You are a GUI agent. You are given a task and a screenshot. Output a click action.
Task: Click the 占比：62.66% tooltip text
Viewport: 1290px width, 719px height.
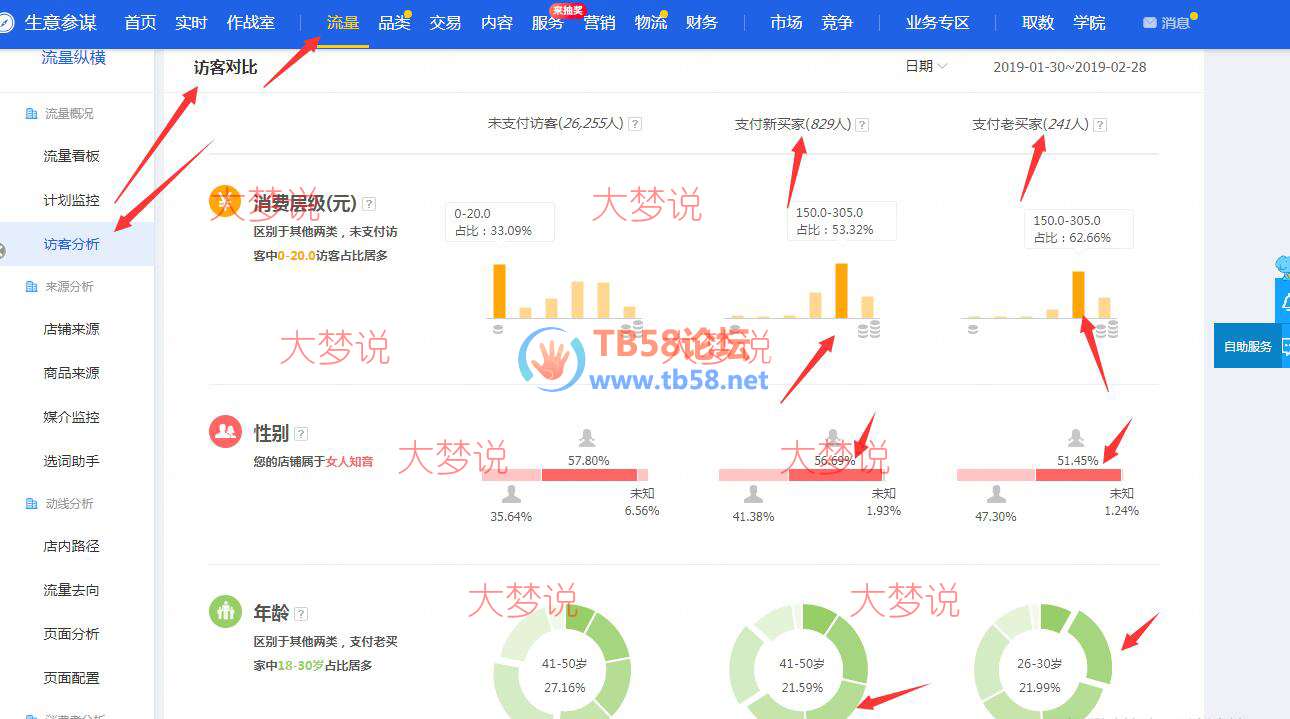coord(1072,238)
